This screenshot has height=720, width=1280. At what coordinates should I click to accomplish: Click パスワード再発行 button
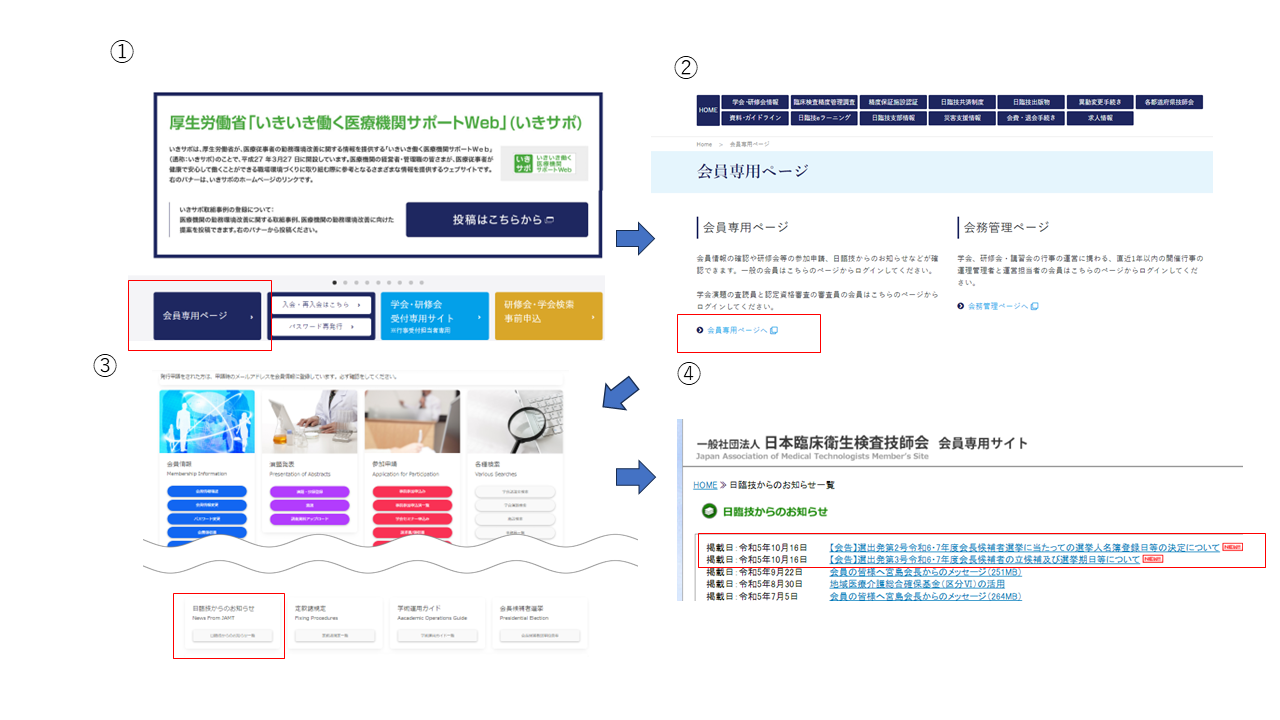tap(321, 327)
